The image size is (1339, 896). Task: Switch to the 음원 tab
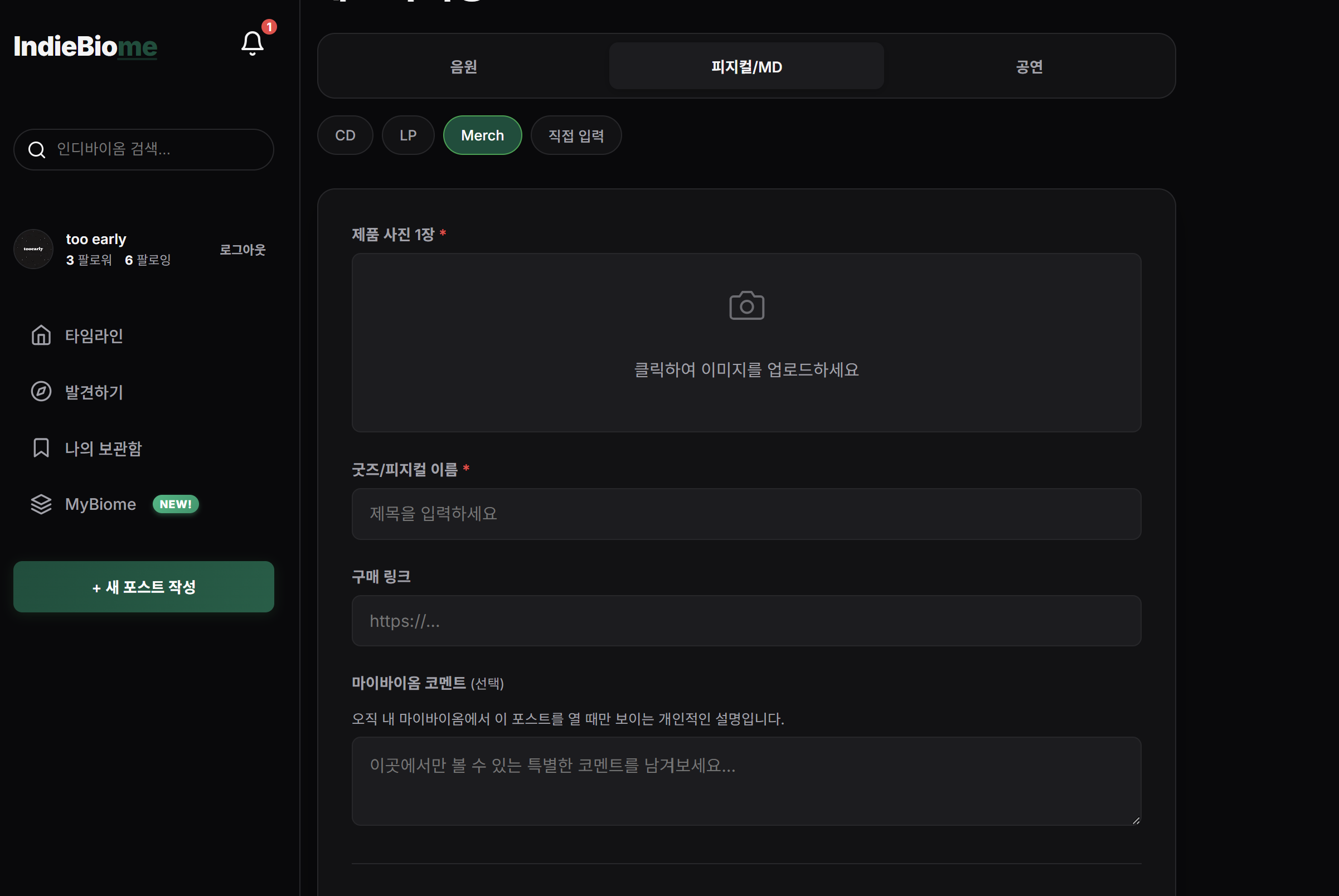pyautogui.click(x=463, y=66)
